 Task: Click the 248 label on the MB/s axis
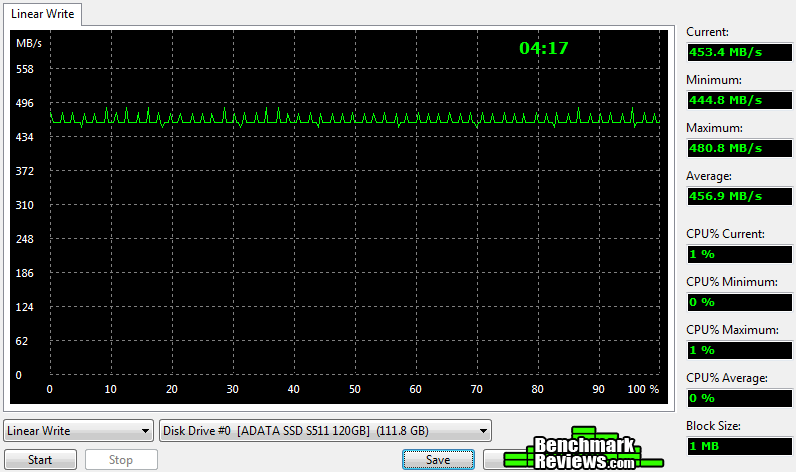[24, 239]
